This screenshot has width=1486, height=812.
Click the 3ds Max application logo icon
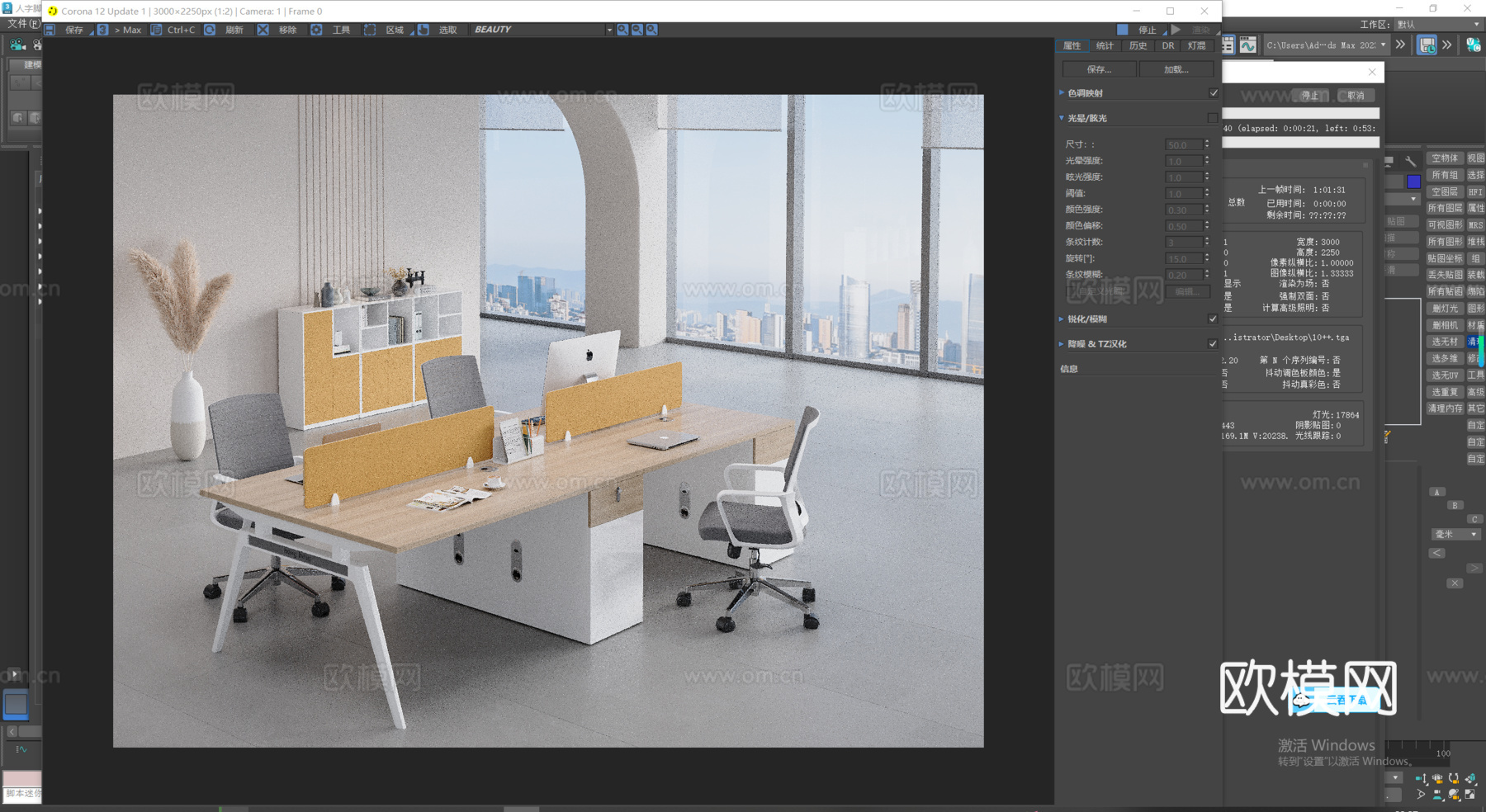pyautogui.click(x=7, y=8)
